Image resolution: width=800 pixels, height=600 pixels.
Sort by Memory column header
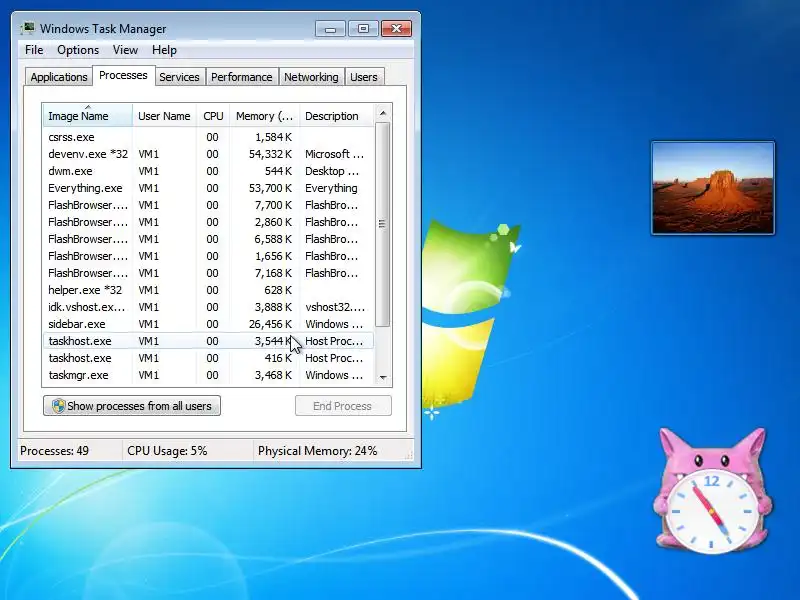[x=265, y=116]
